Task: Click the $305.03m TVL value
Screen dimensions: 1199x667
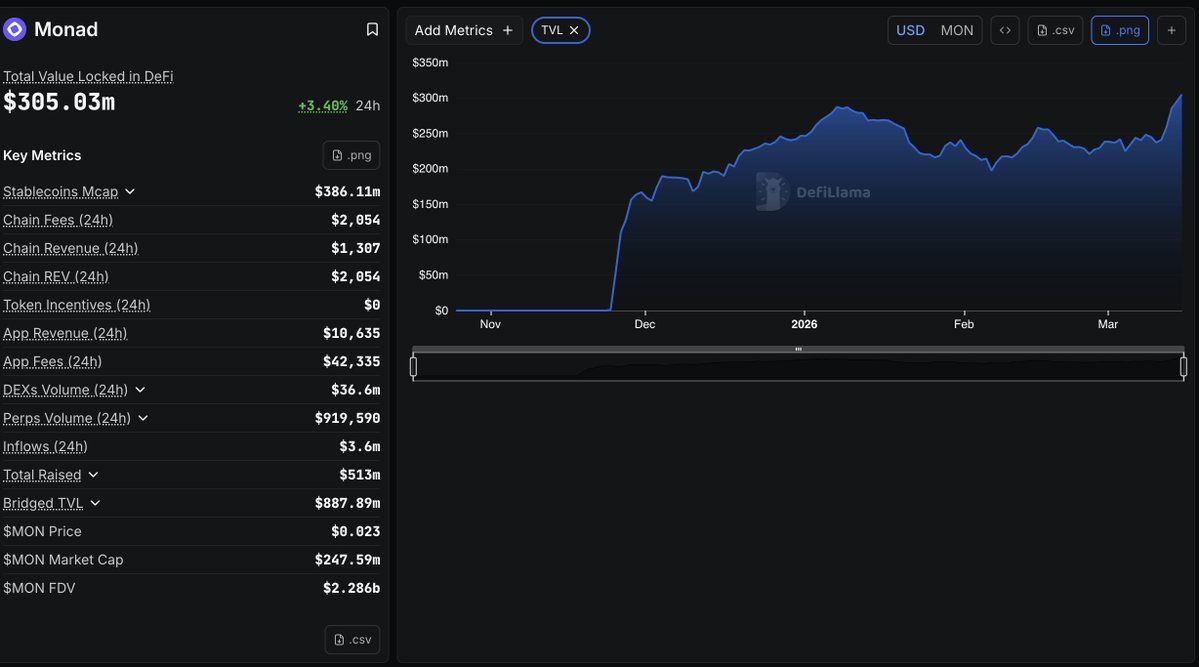Action: click(x=59, y=102)
